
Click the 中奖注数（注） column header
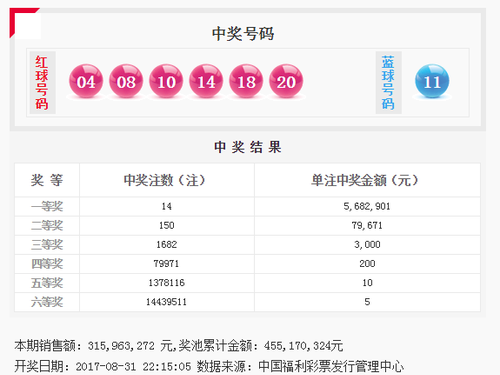[x=165, y=180]
